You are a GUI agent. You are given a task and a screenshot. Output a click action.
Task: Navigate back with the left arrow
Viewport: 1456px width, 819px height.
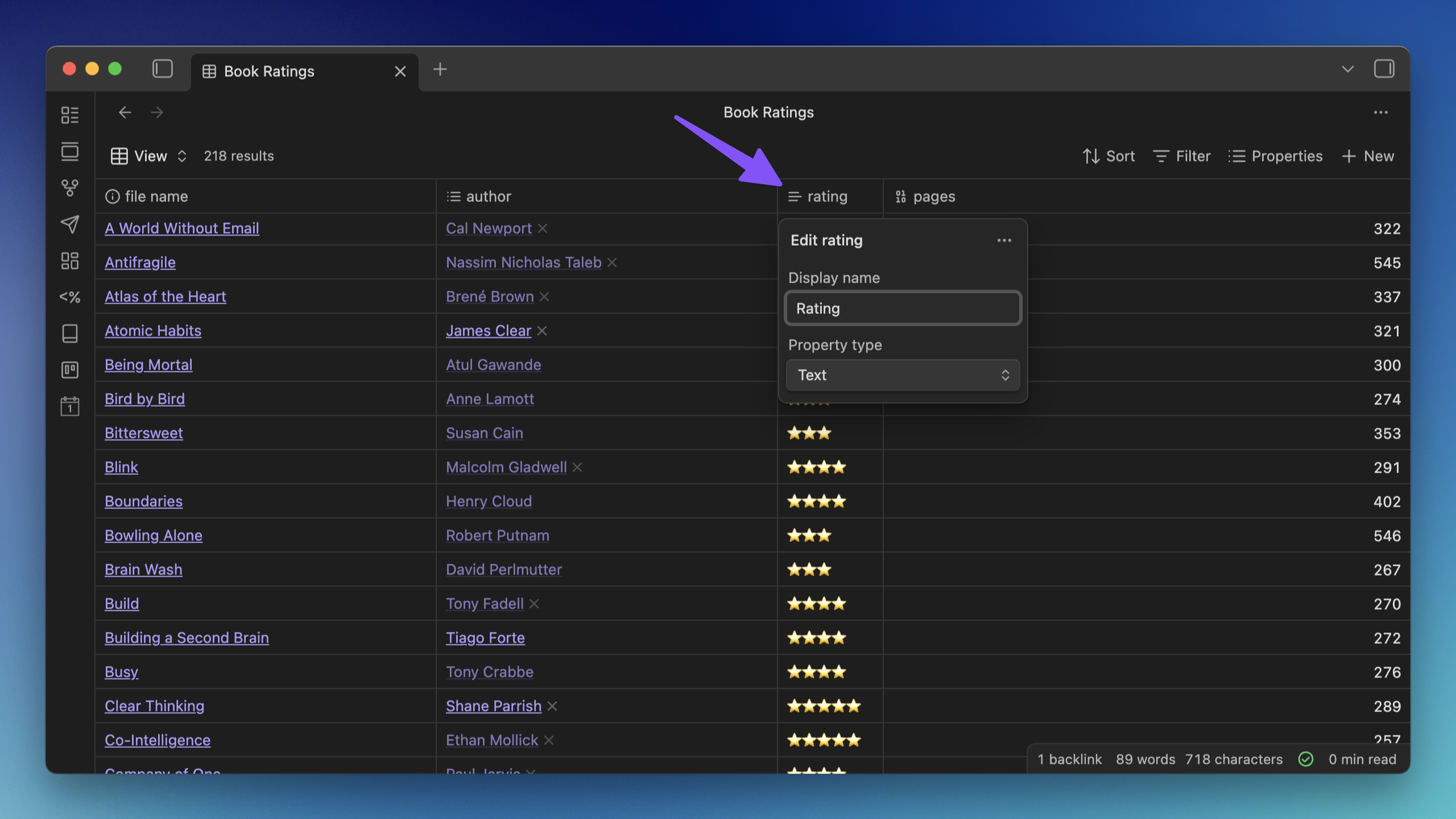(x=125, y=113)
